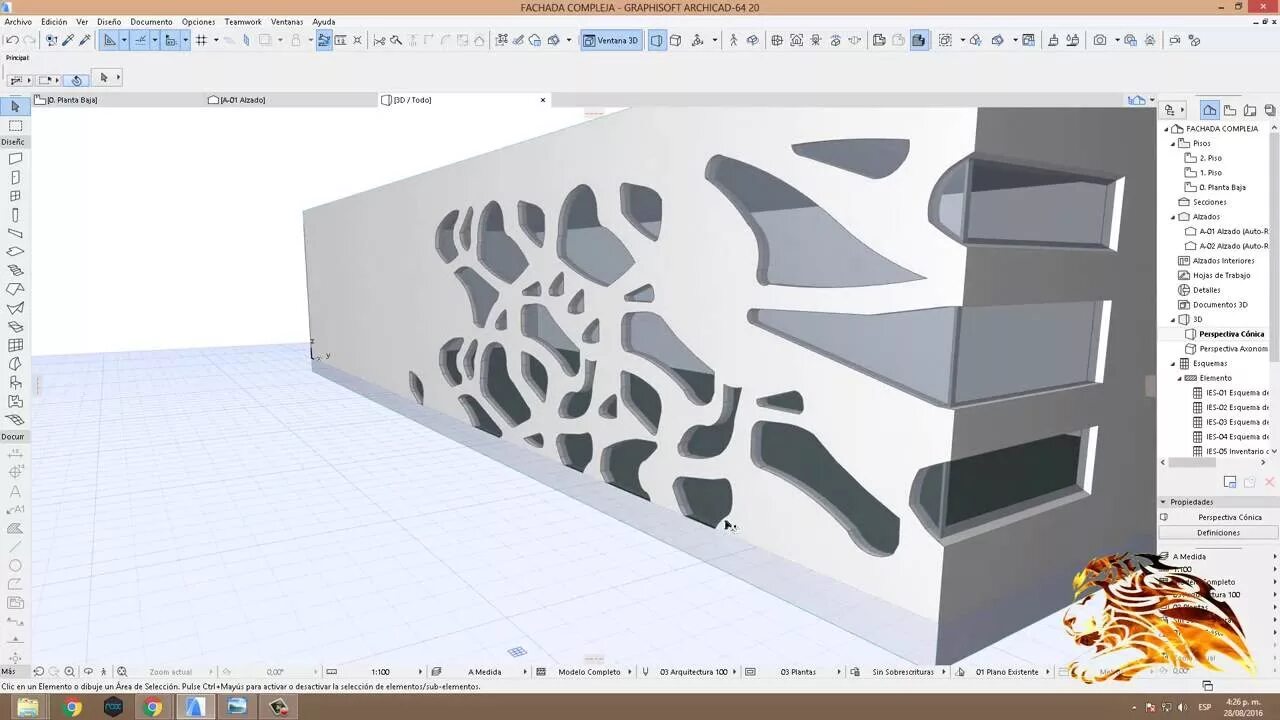Screen dimensions: 1280x720
Task: Click the Pick Up Parameters eyedropper icon
Action: 67,40
